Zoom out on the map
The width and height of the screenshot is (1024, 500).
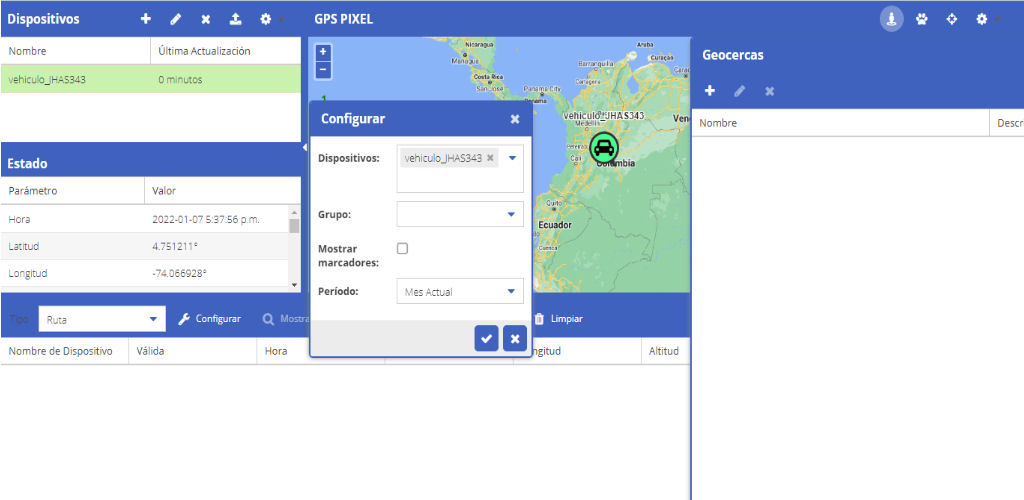(x=323, y=69)
